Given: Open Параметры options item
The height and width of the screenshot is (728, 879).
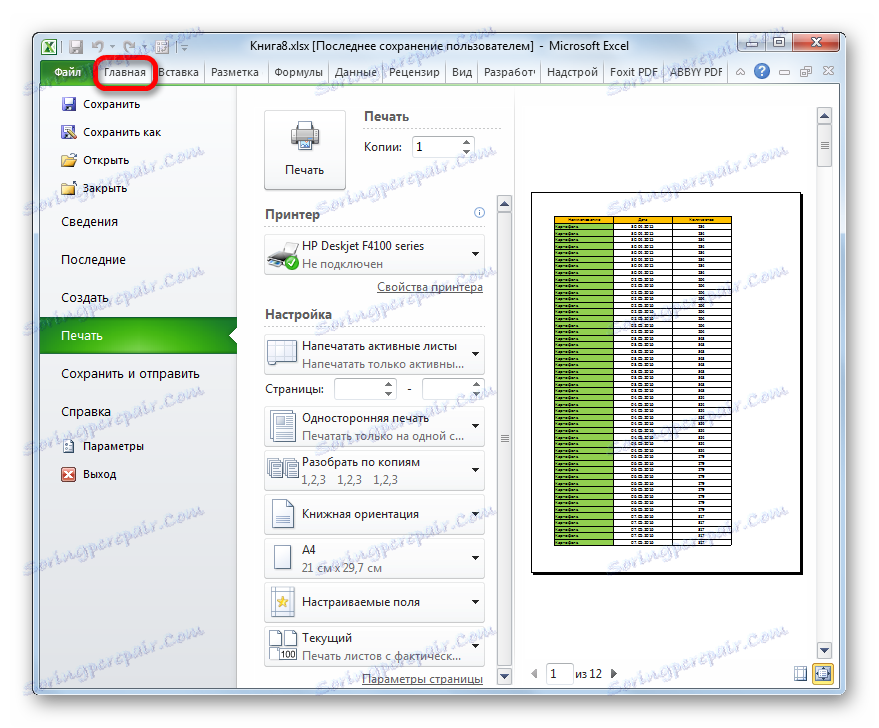Looking at the screenshot, I should coord(103,446).
